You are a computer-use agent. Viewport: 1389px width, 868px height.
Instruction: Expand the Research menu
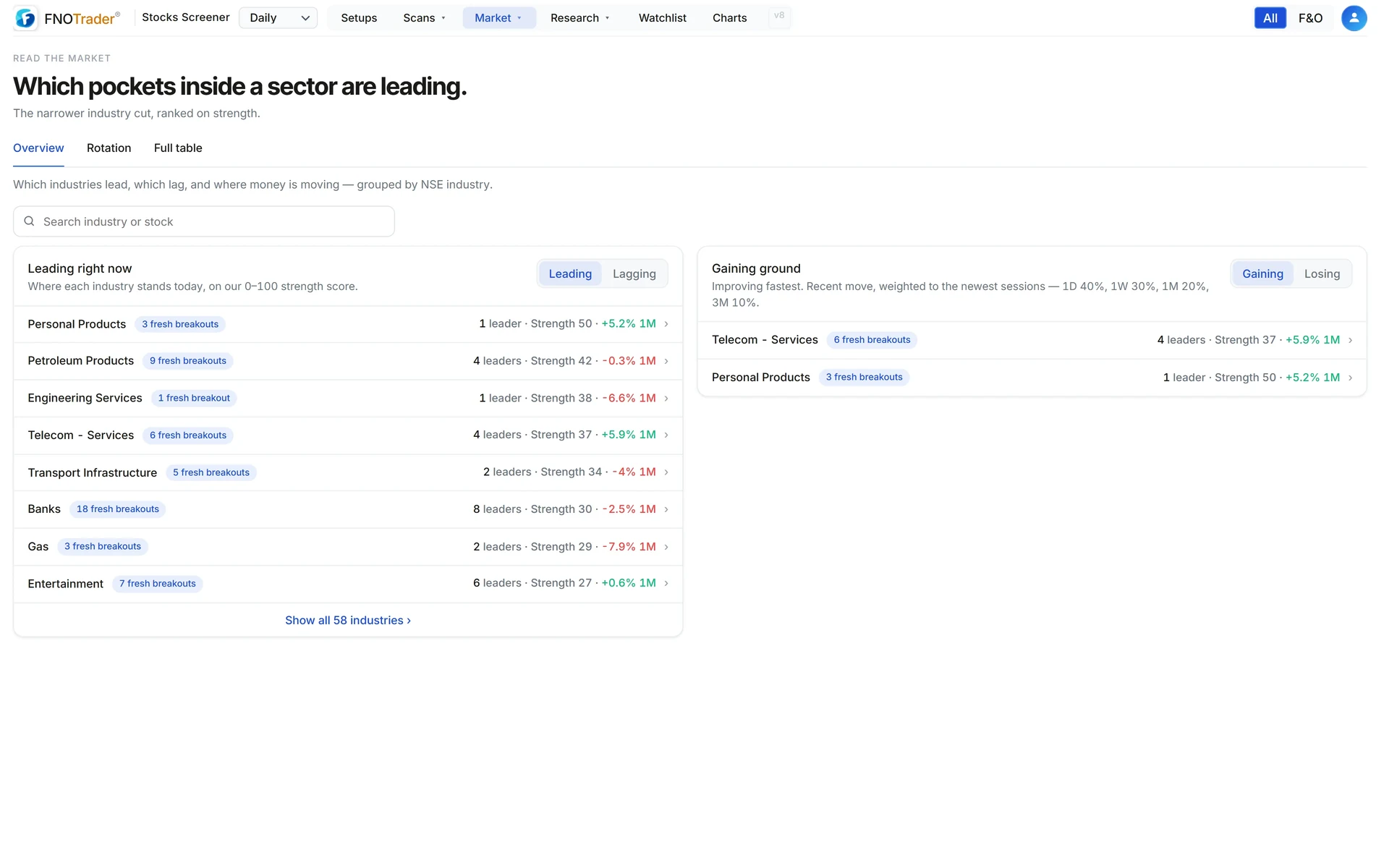tap(581, 18)
